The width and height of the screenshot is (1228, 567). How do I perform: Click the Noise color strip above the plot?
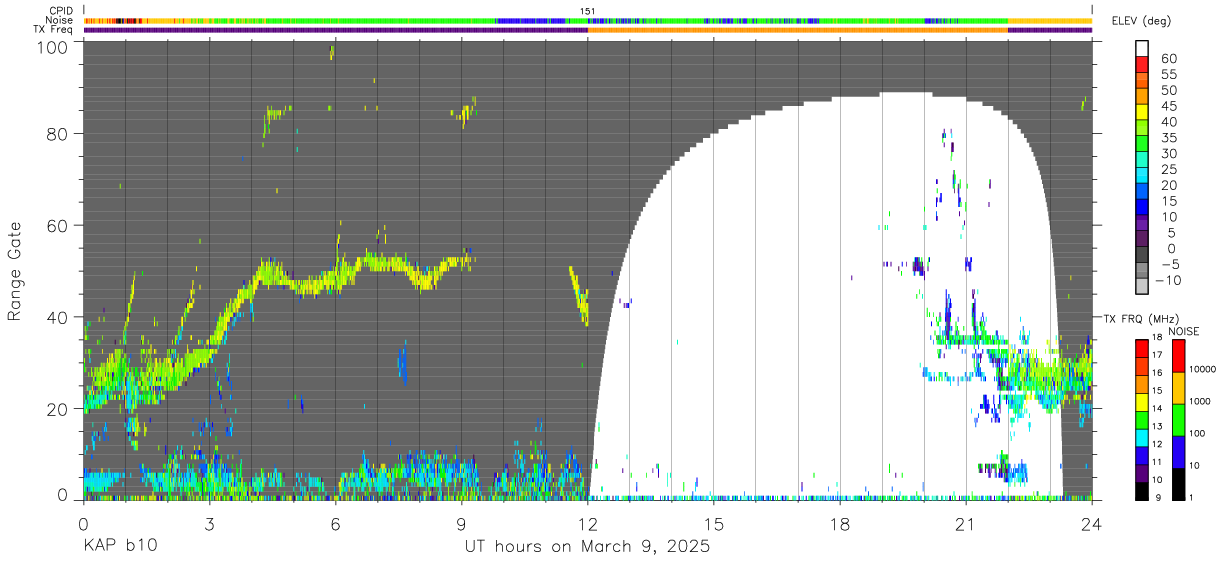(588, 20)
